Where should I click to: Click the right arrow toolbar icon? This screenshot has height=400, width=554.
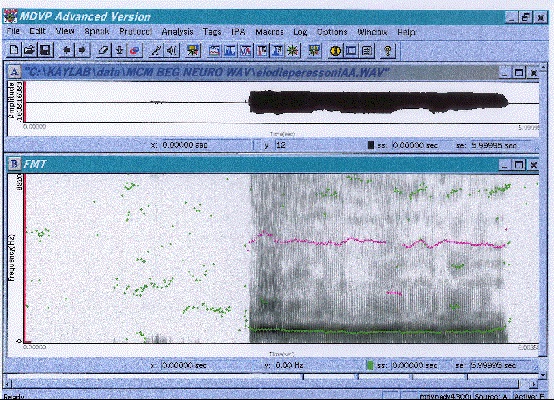coord(82,50)
